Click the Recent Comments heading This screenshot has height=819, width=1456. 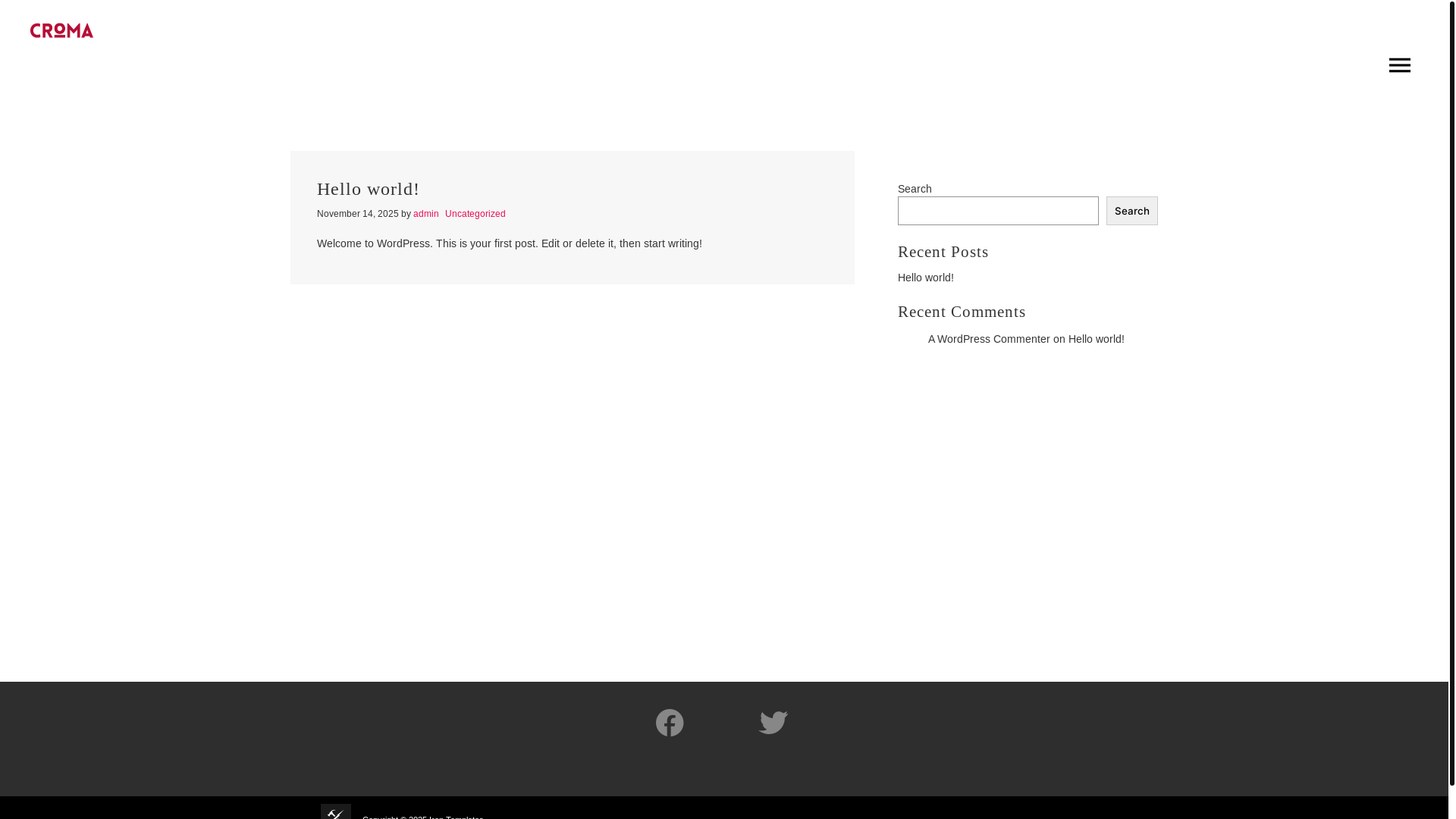click(961, 312)
